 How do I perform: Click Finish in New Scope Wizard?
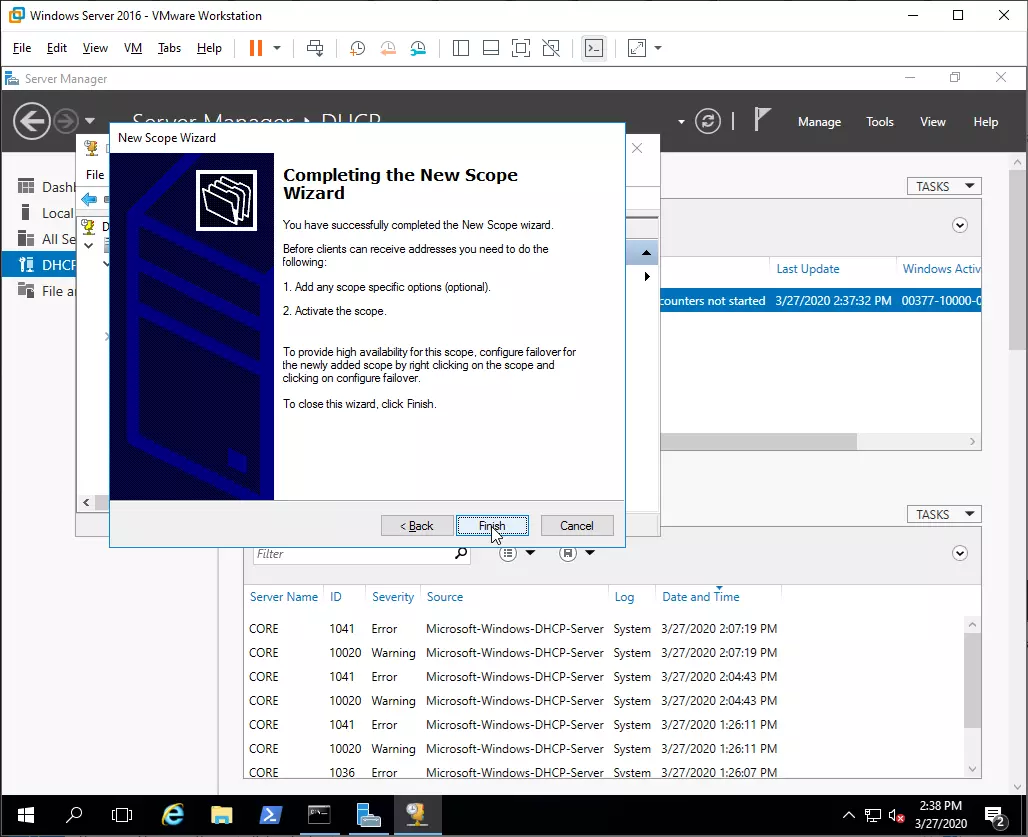pos(492,526)
